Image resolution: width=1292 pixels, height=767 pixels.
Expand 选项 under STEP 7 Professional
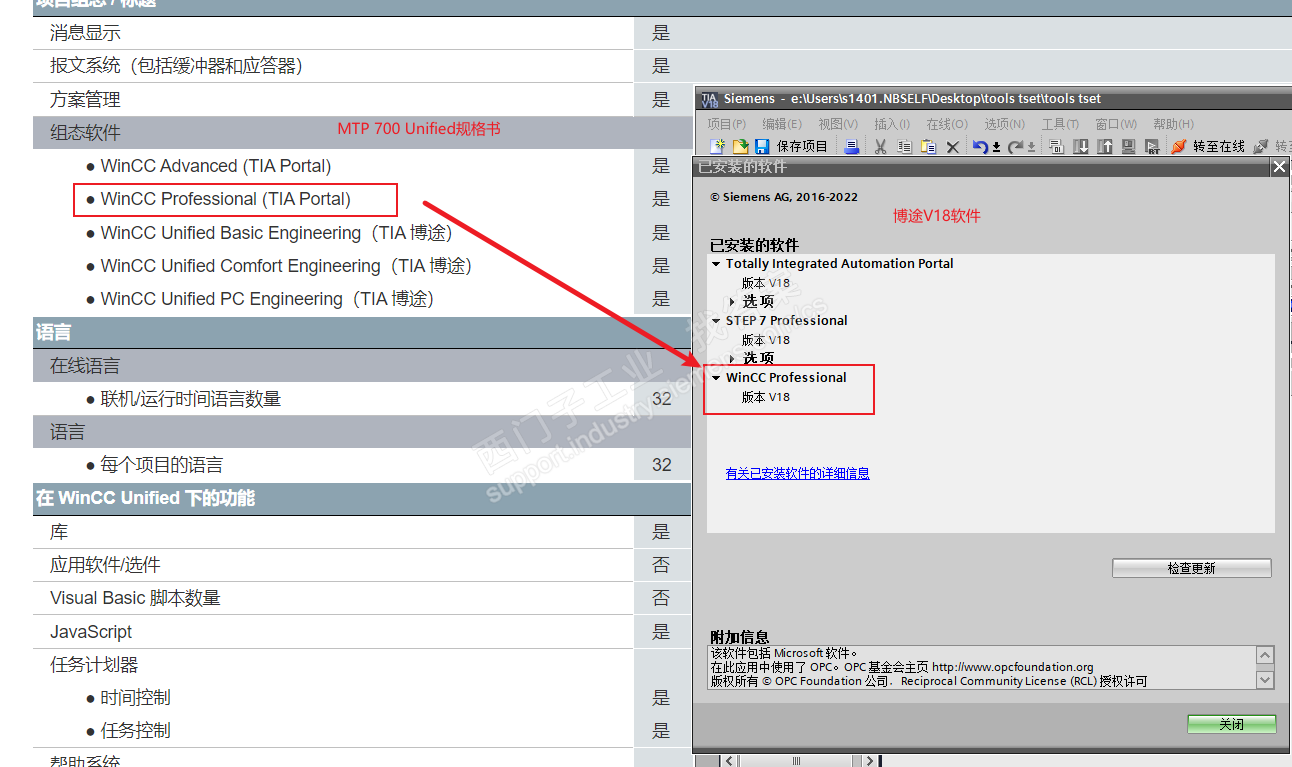point(733,359)
